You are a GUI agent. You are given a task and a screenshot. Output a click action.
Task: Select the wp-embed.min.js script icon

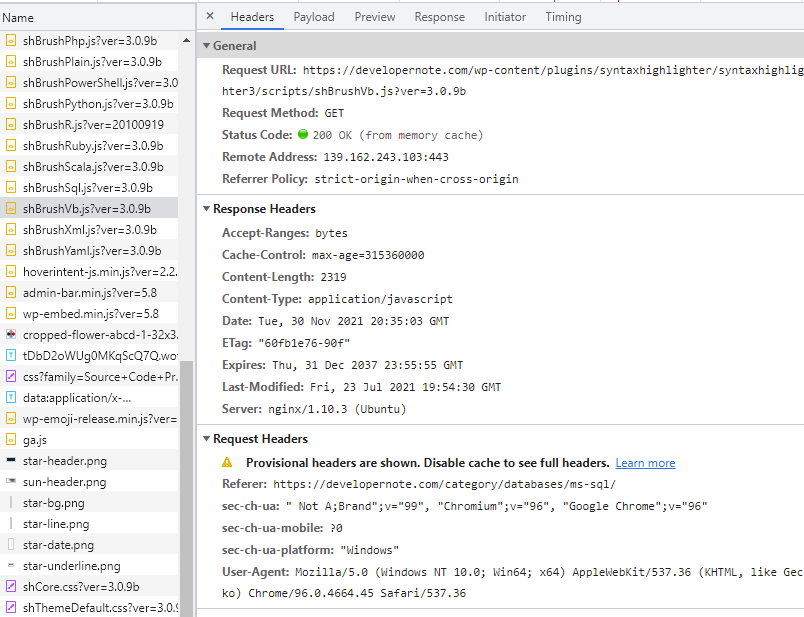click(10, 314)
